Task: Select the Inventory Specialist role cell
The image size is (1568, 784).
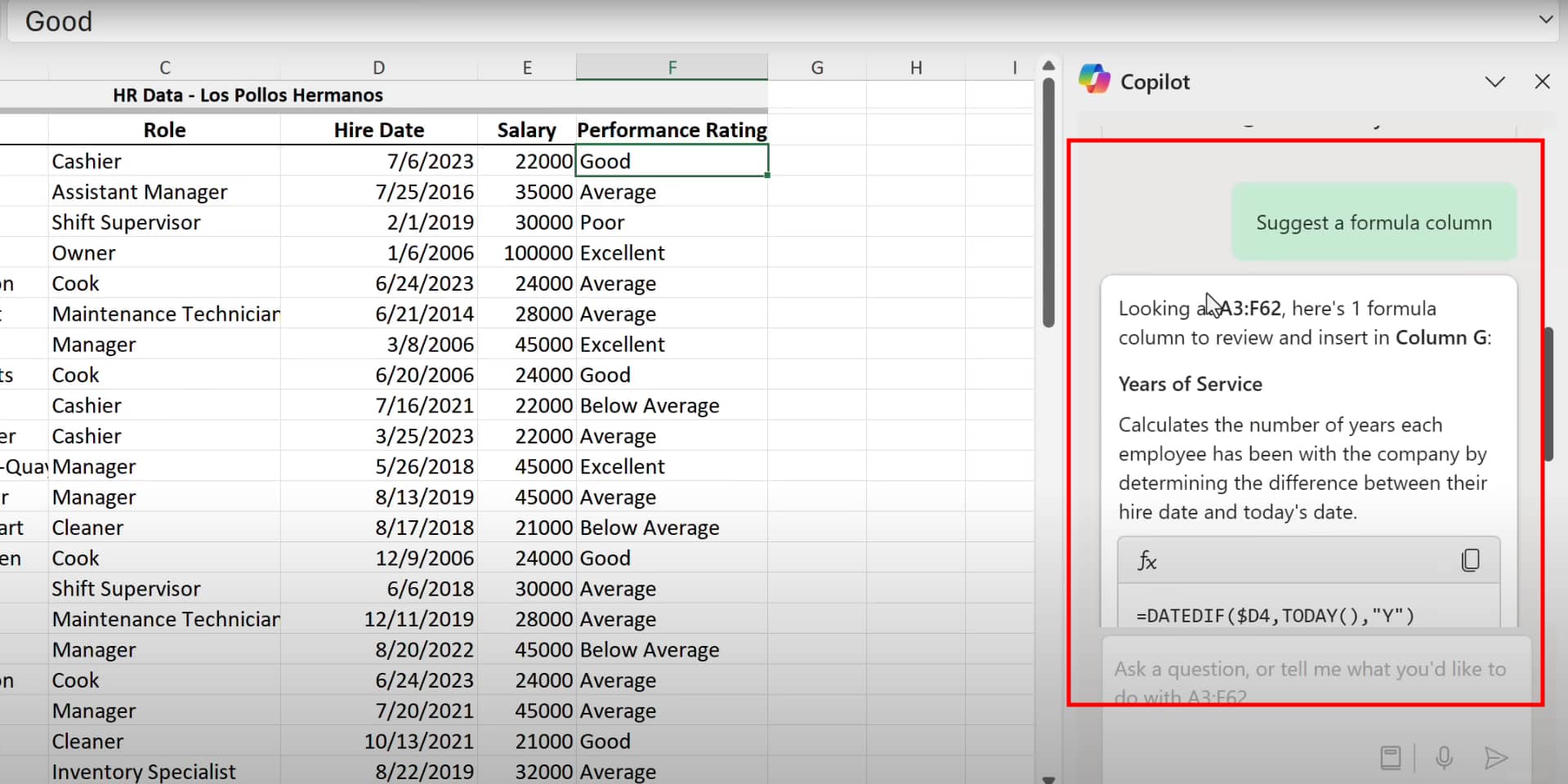Action: coord(164,772)
